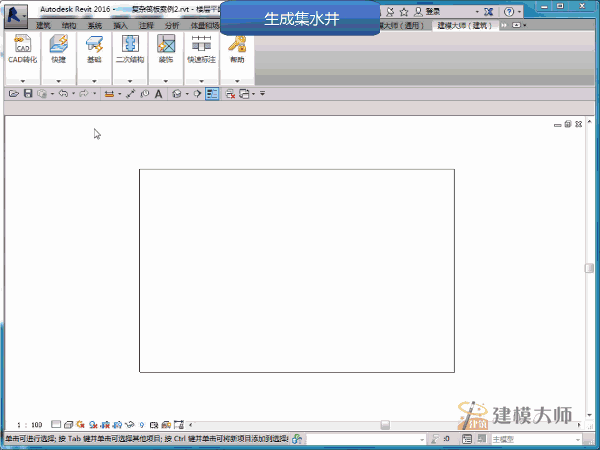The width and height of the screenshot is (600, 450).
Task: Click the 基础 foundation tool icon
Action: 94,44
